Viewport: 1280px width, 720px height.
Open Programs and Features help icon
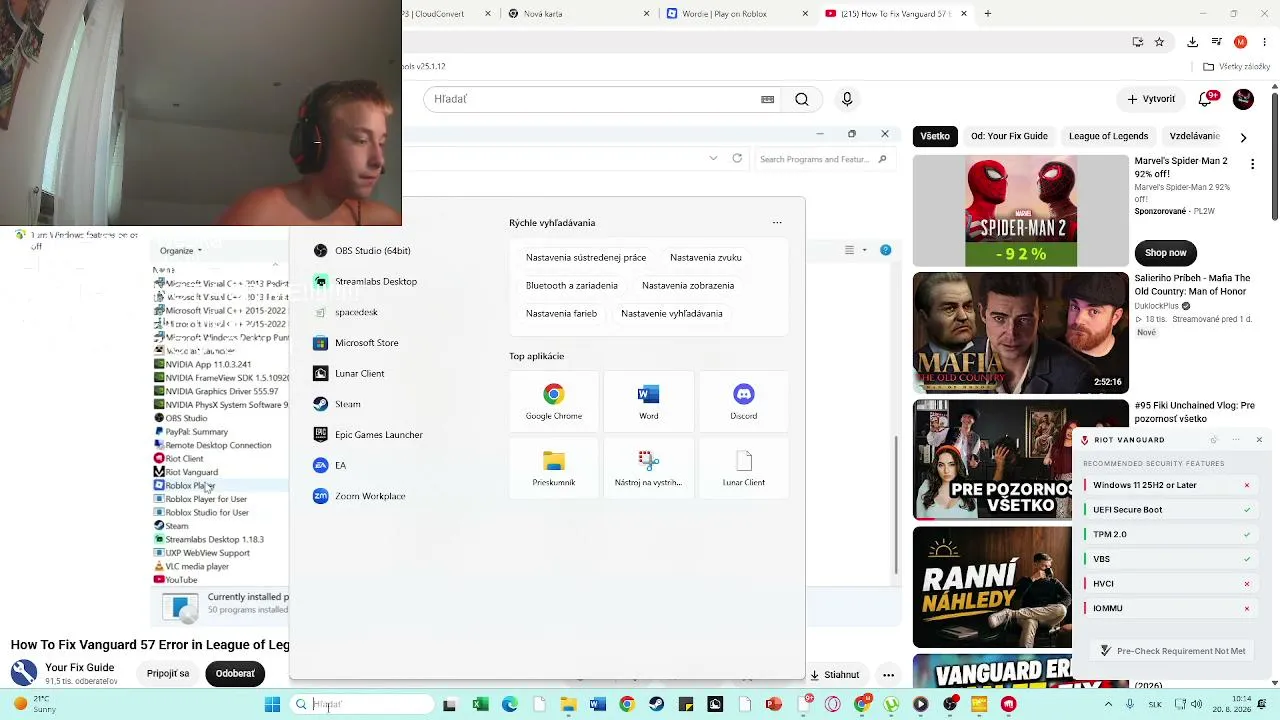885,250
